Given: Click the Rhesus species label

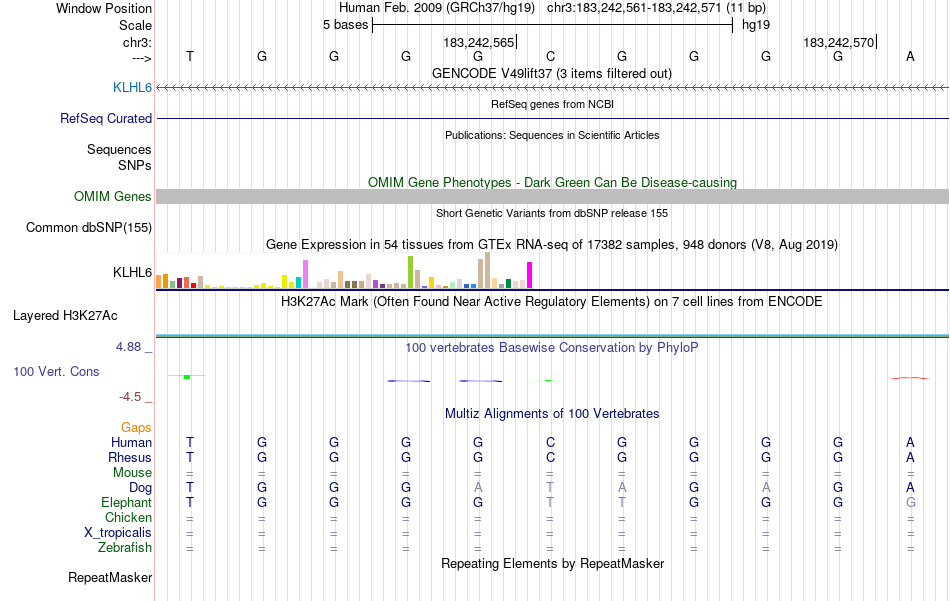Looking at the screenshot, I should pos(130,457).
